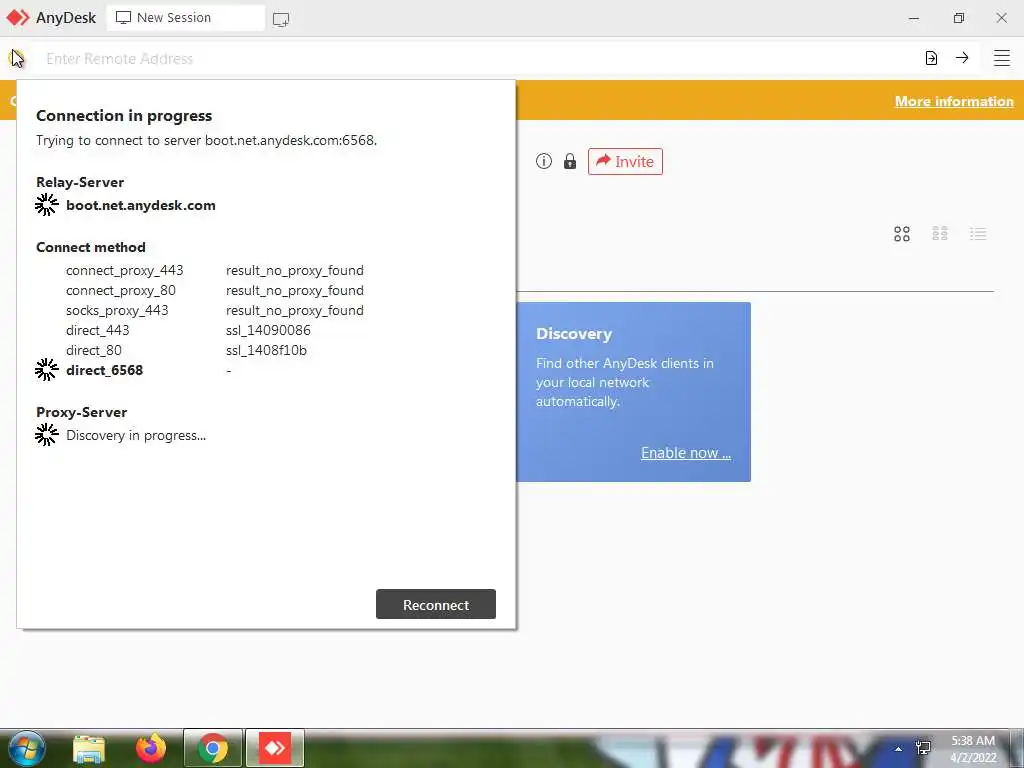Viewport: 1024px width, 768px height.
Task: Click the spinner next to boot.net.anydesk.com
Action: click(46, 205)
